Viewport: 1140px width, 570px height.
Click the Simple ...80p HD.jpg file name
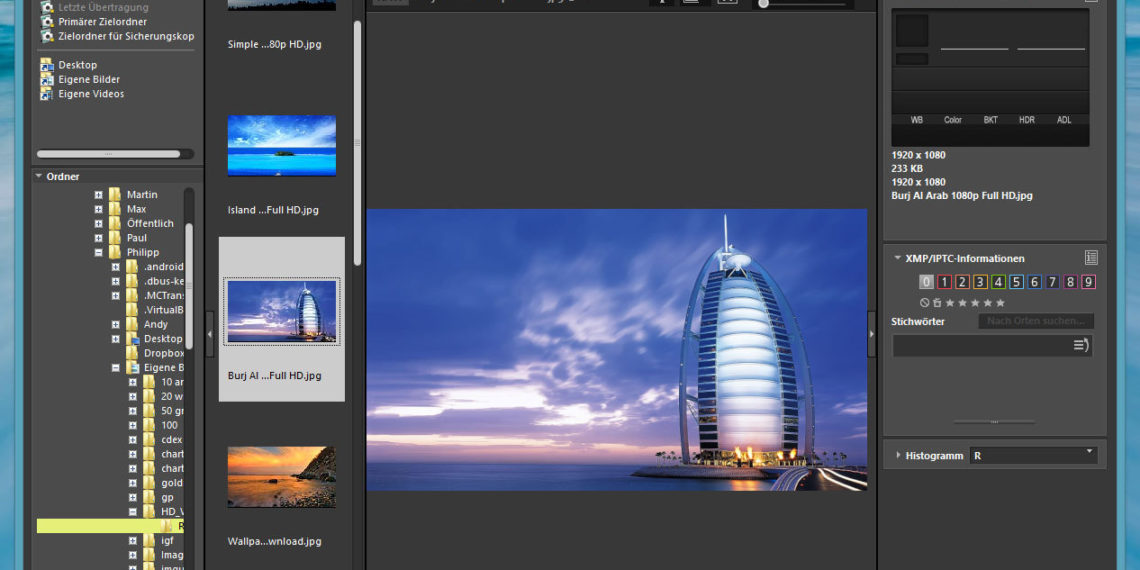click(274, 44)
